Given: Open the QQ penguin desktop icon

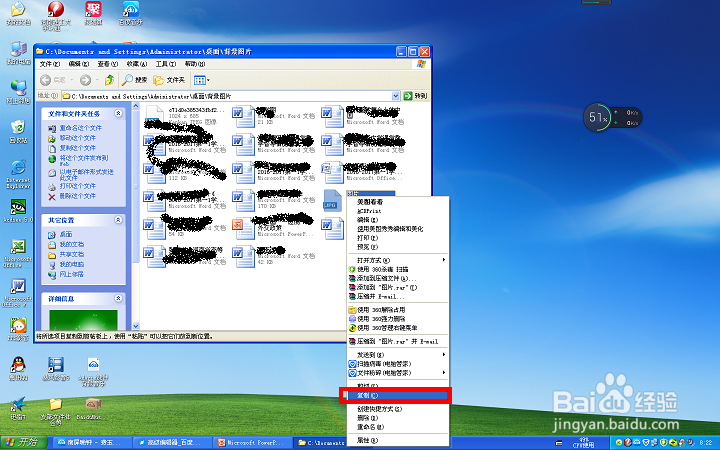Looking at the screenshot, I should [18, 369].
